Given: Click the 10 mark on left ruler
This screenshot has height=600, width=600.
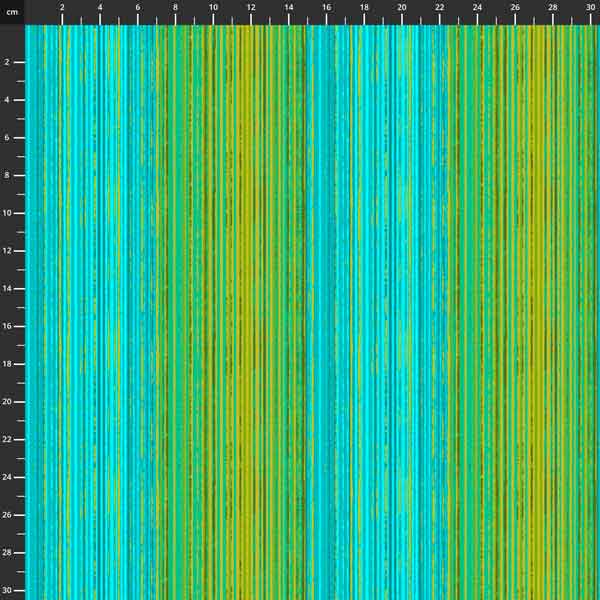Looking at the screenshot, I should (x=8, y=213).
